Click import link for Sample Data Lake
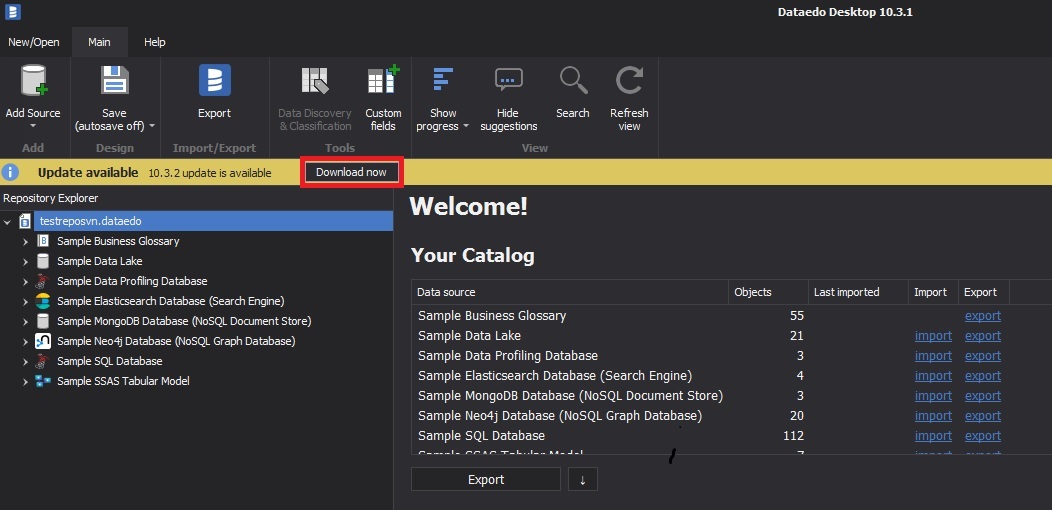This screenshot has height=510, width=1052. tap(933, 336)
